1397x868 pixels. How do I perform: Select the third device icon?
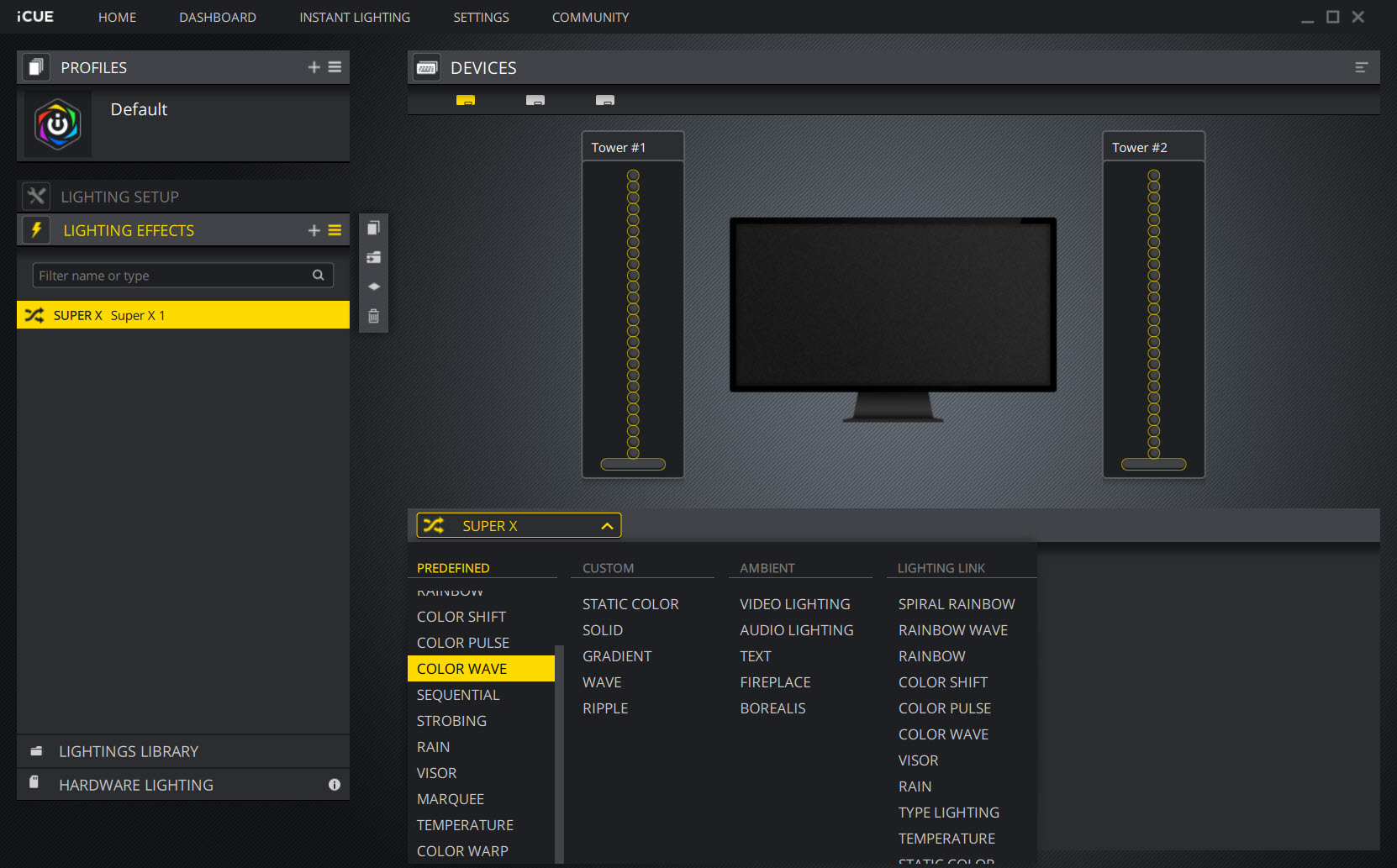tap(605, 100)
